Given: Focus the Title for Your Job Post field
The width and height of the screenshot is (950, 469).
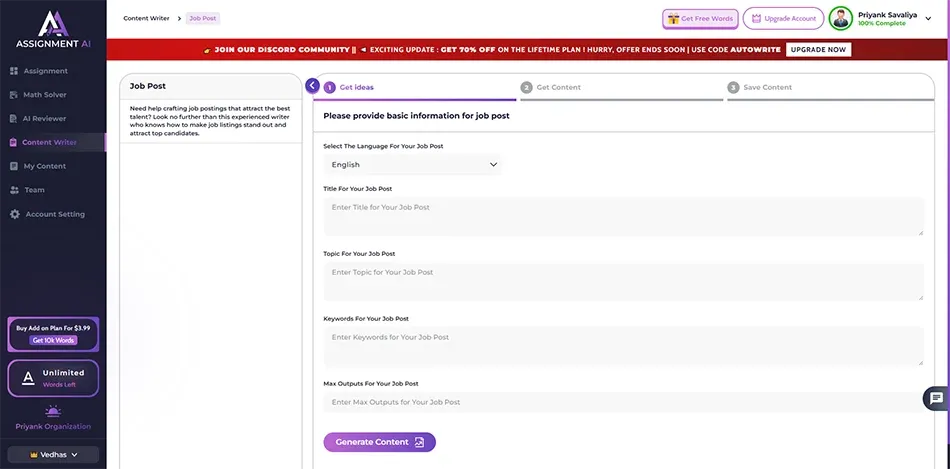Looking at the screenshot, I should [x=623, y=217].
